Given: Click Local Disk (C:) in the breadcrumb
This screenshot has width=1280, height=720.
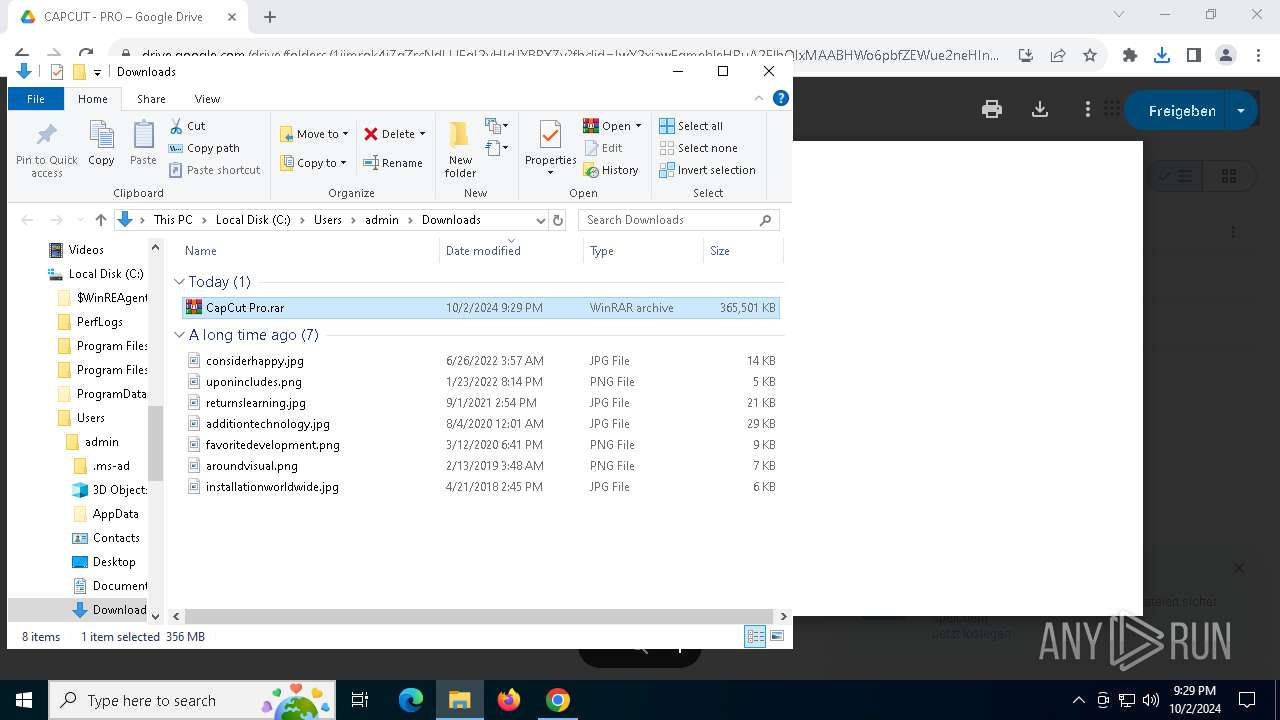Looking at the screenshot, I should click(x=253, y=220).
